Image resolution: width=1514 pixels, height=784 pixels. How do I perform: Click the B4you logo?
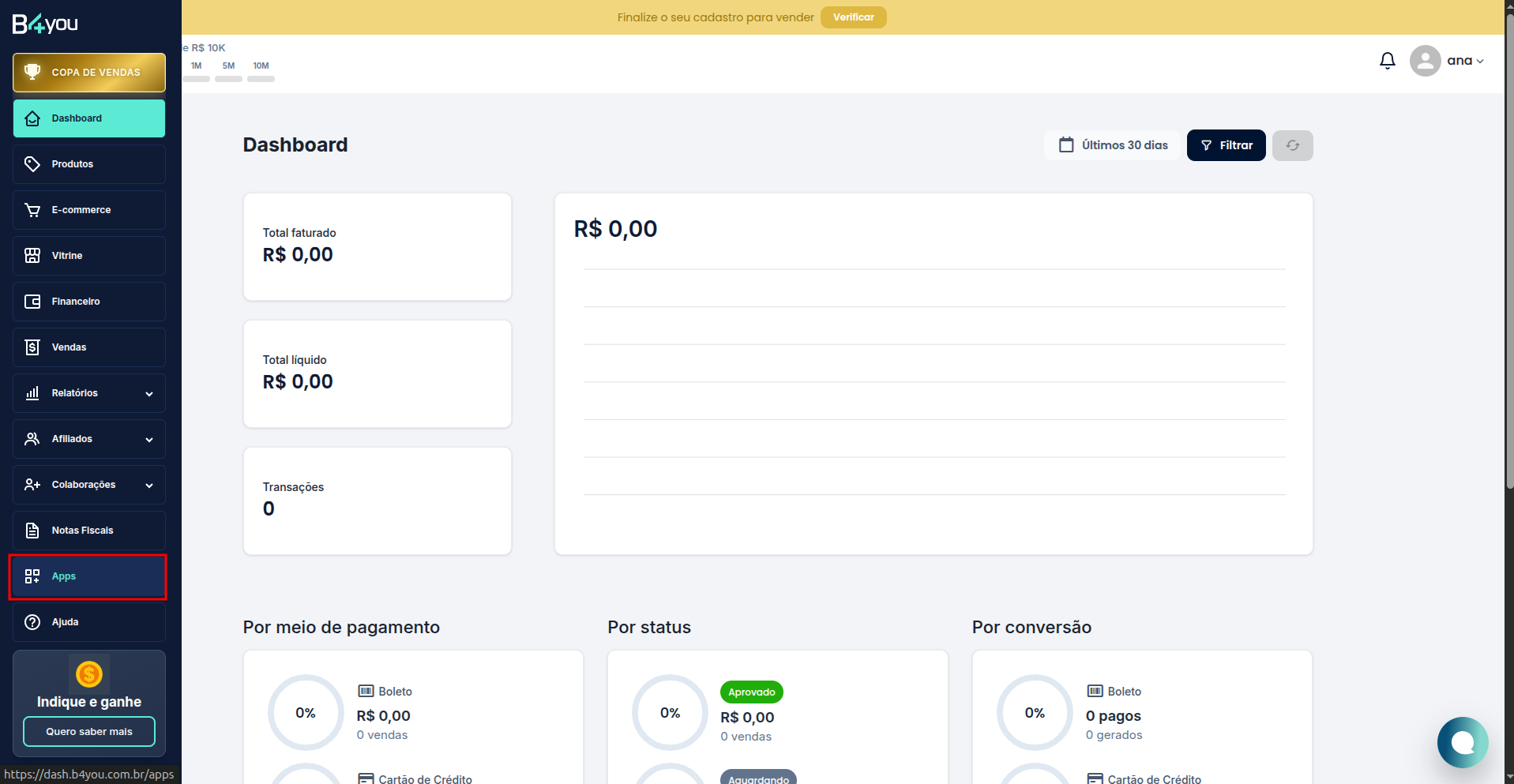[45, 24]
